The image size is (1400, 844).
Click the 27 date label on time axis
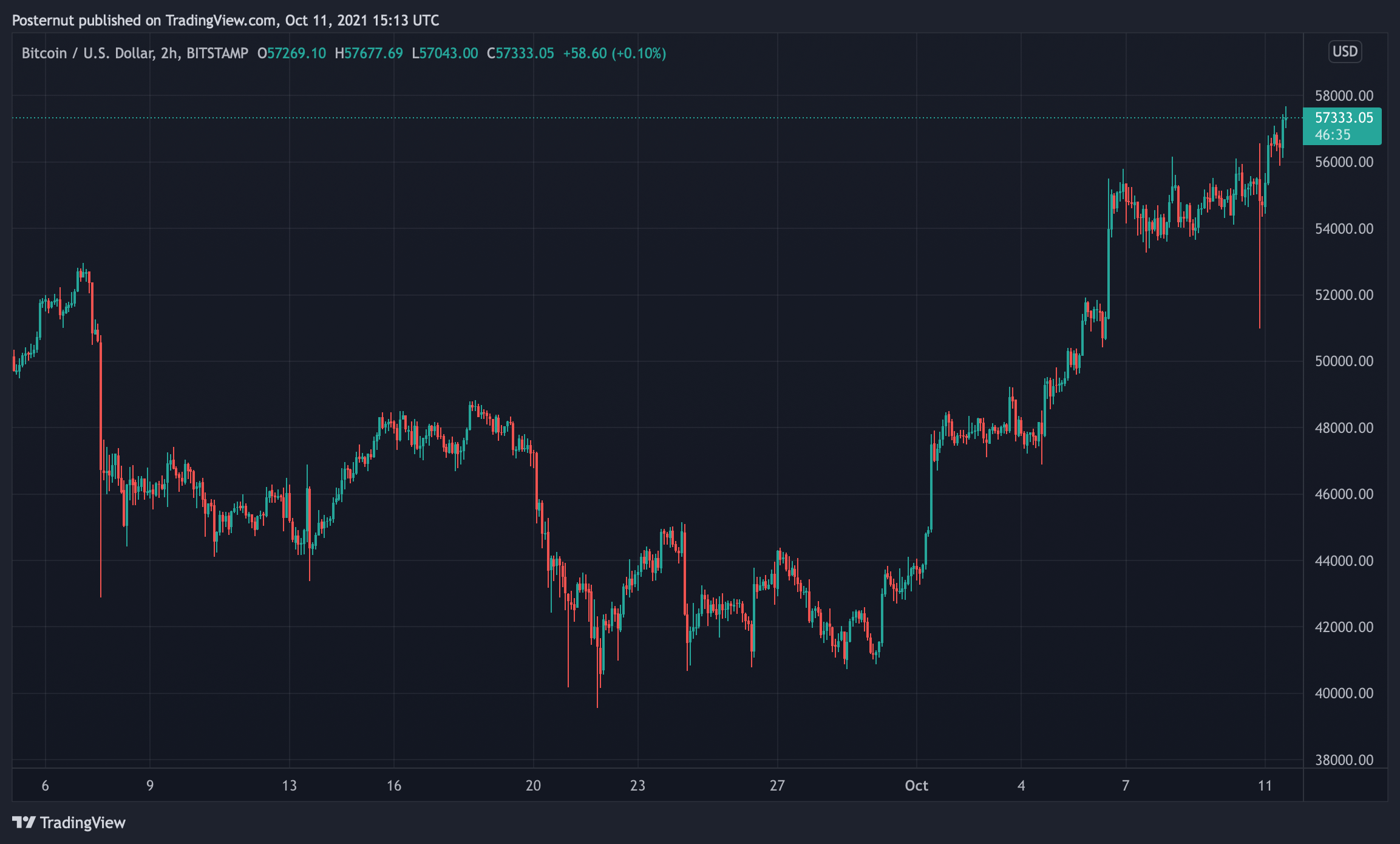point(777,786)
